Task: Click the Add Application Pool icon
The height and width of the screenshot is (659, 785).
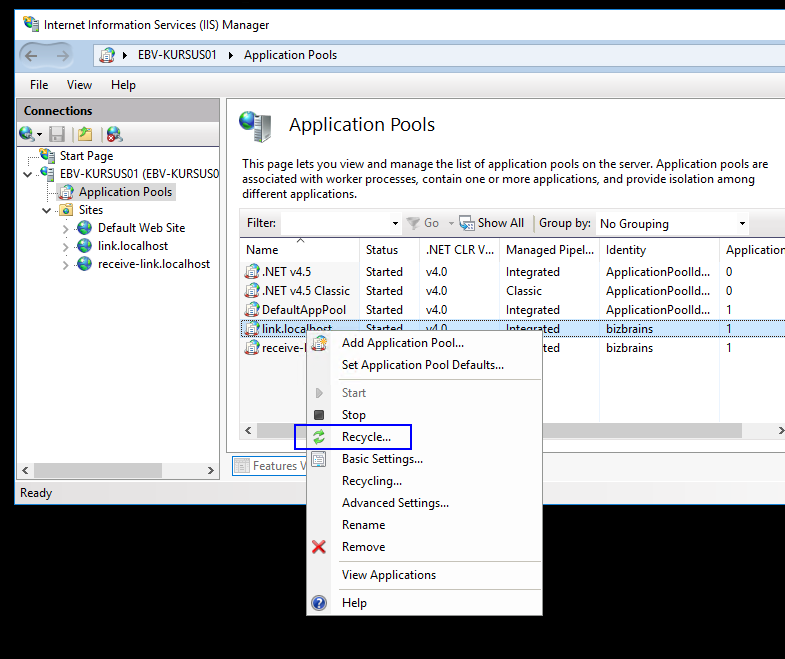Action: coord(319,343)
